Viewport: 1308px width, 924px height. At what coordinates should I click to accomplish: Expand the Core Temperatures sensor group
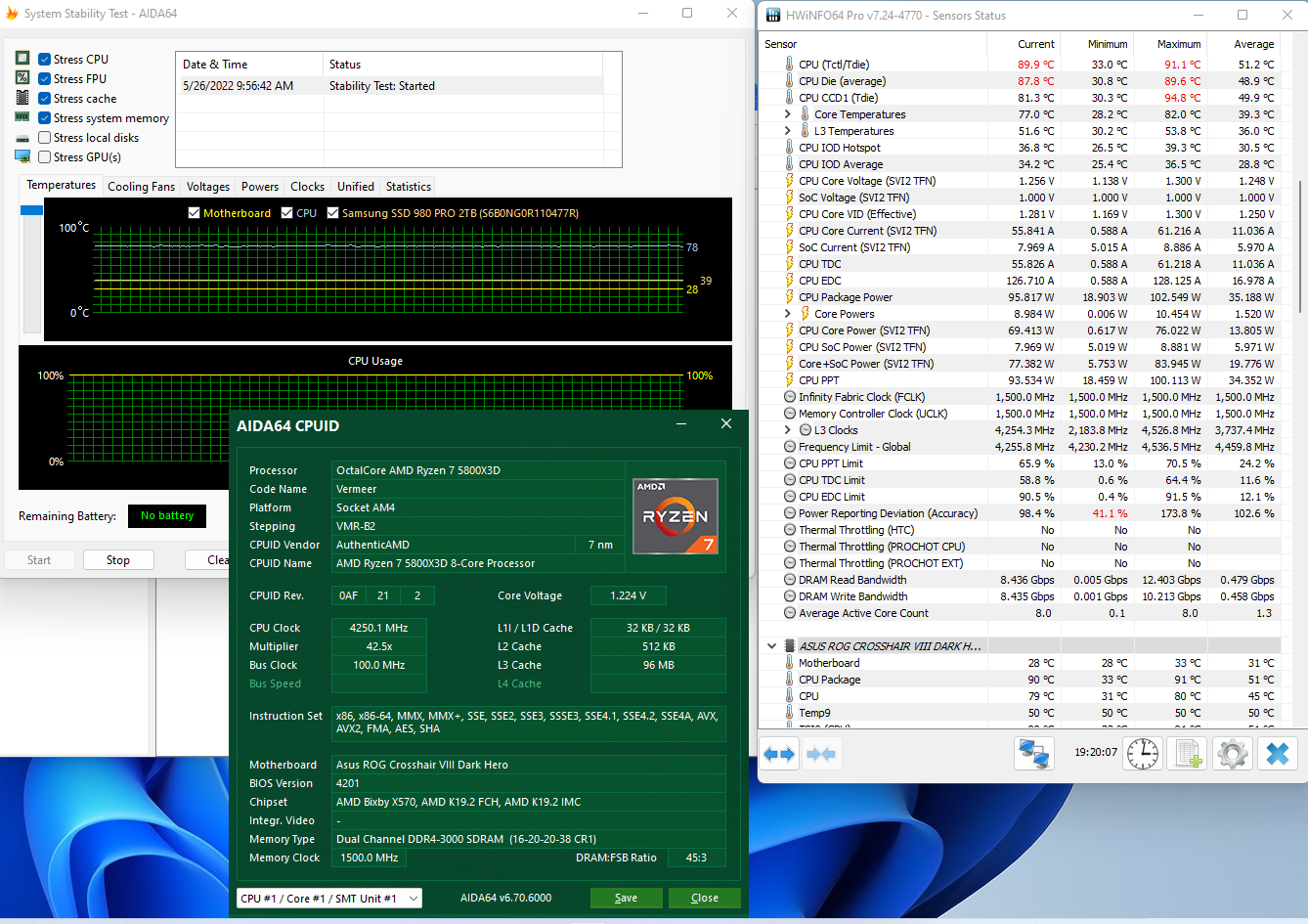point(788,114)
